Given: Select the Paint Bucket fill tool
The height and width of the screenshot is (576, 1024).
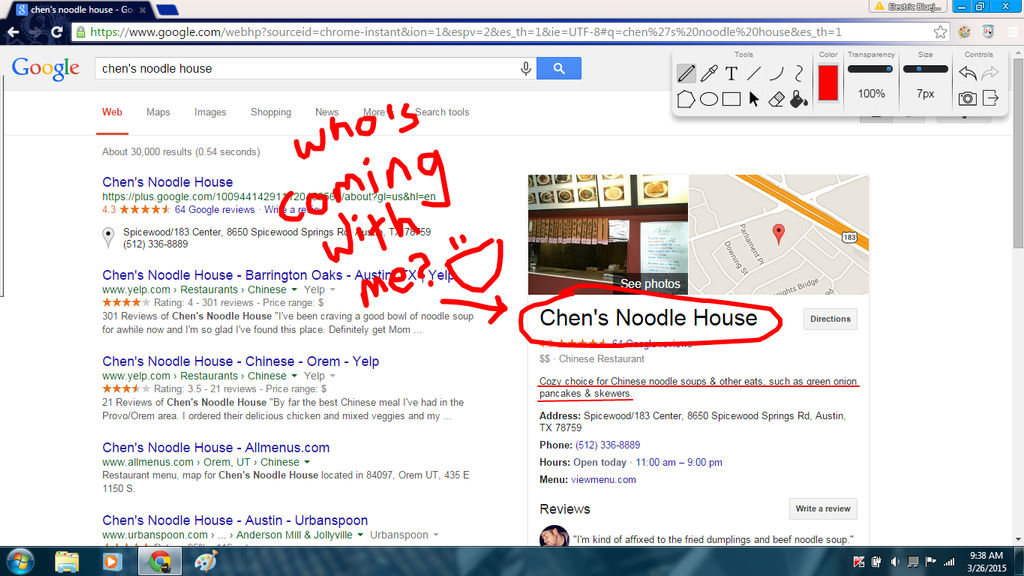Looking at the screenshot, I should [799, 99].
